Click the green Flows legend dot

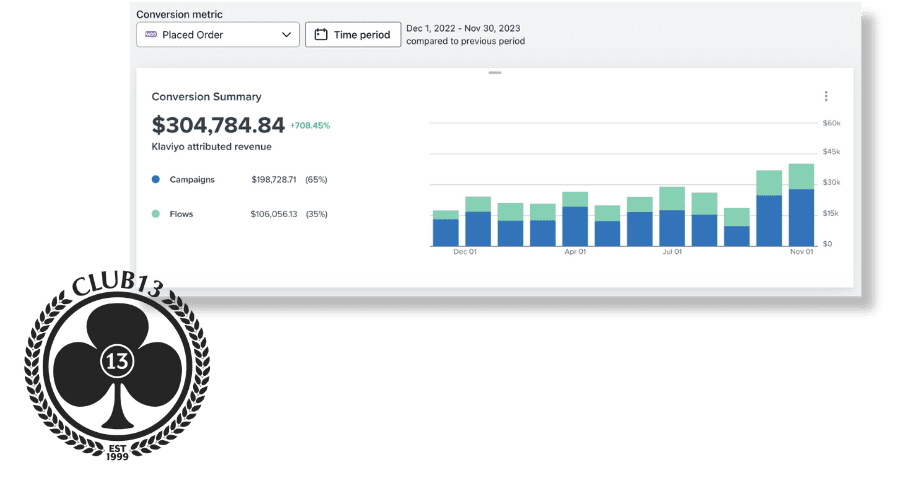(156, 214)
